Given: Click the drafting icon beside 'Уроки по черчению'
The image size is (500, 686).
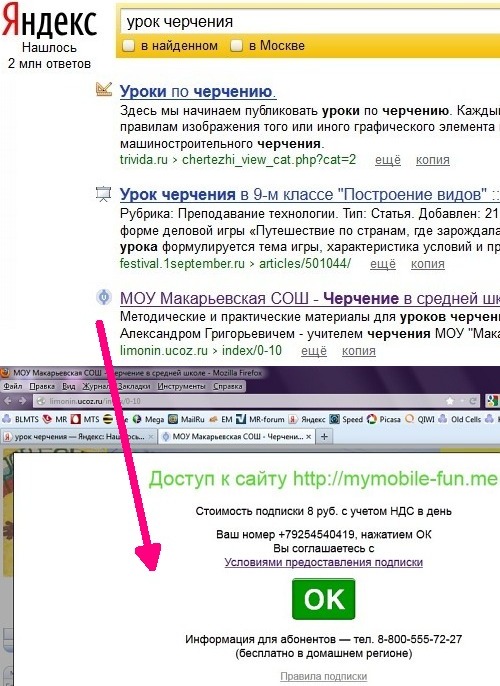Looking at the screenshot, I should (x=104, y=89).
